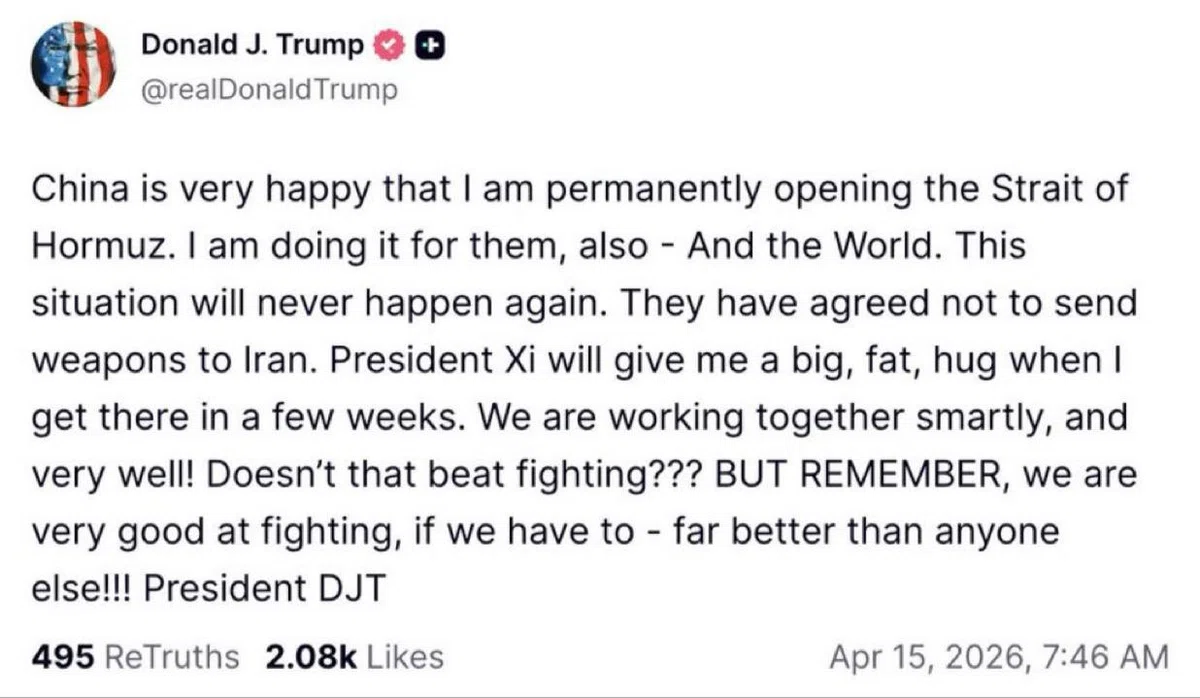Click the 7:46 AM time
This screenshot has height=698, width=1200.
click(1104, 657)
